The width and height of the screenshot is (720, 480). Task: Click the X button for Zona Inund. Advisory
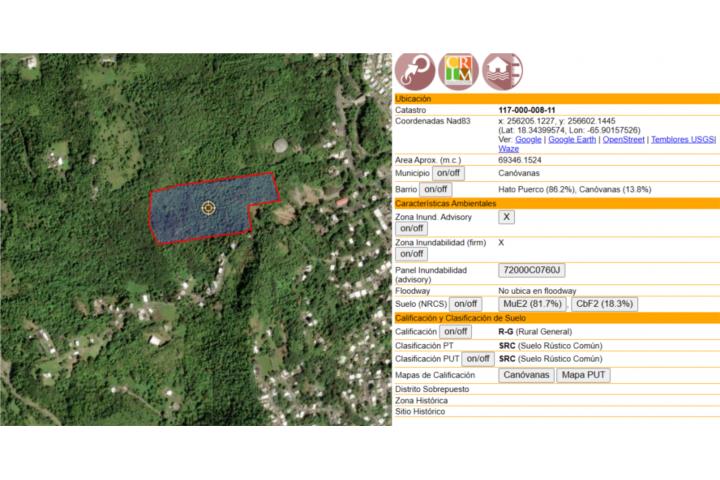click(507, 217)
